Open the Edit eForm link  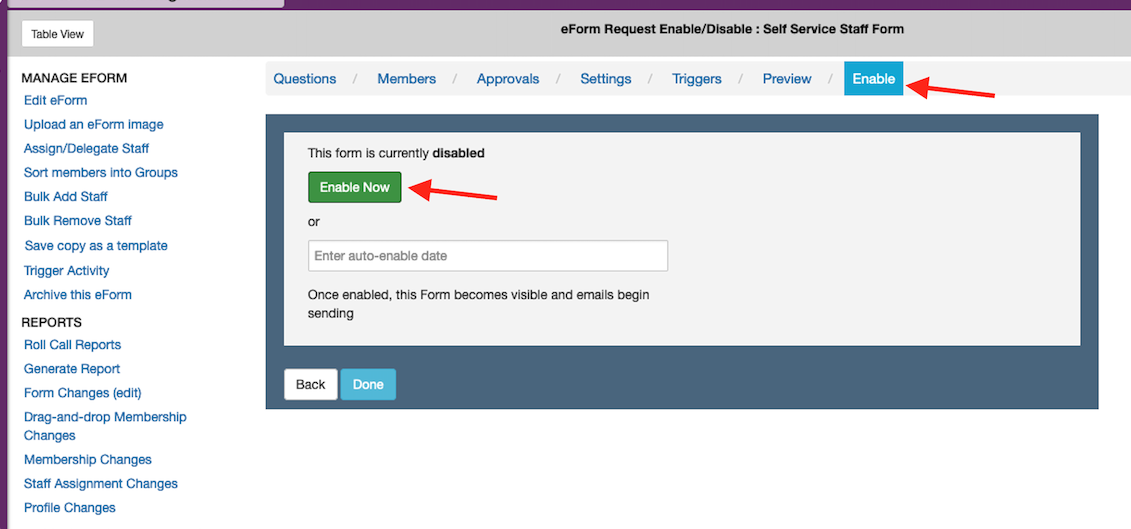(55, 101)
